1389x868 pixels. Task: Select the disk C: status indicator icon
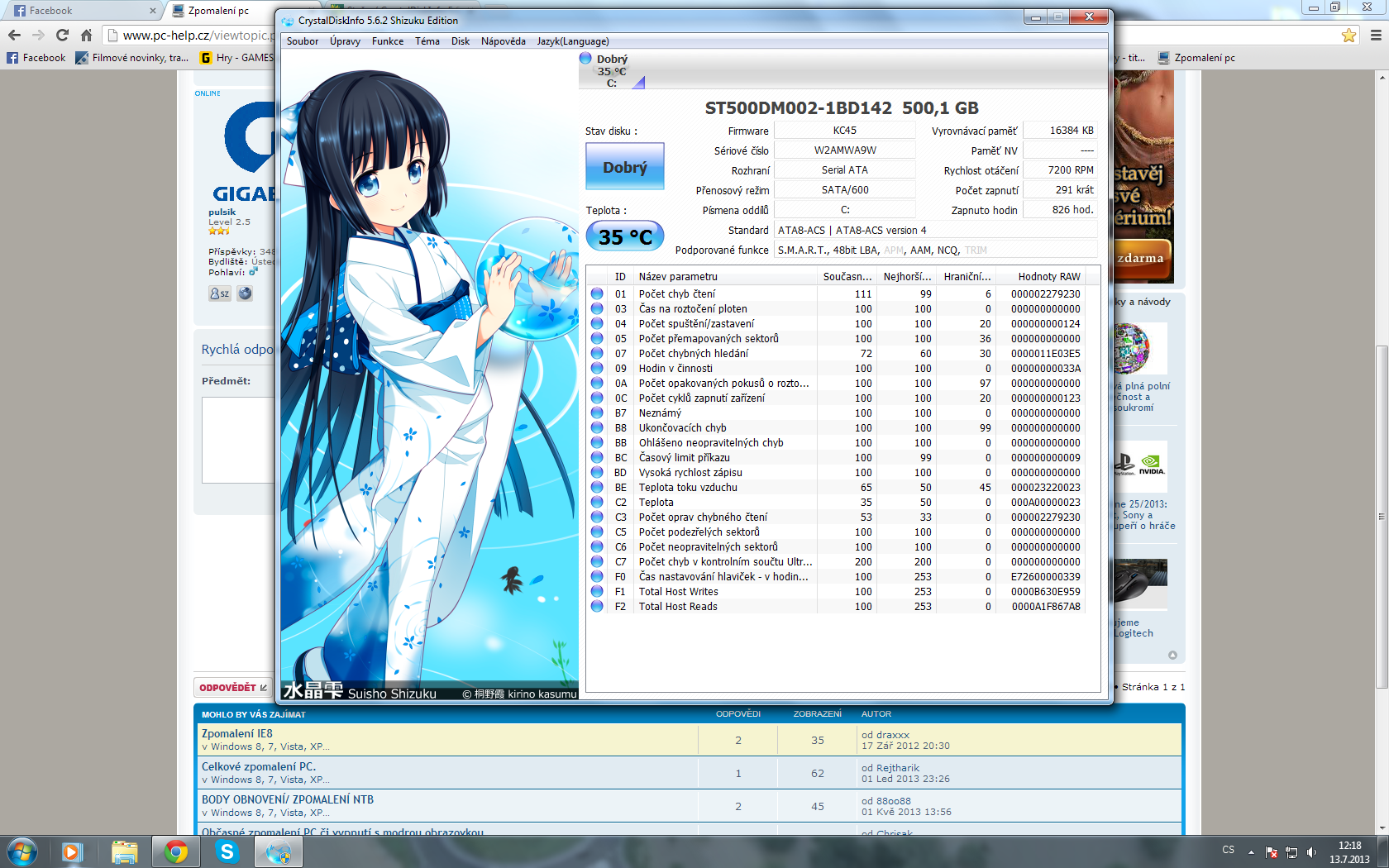click(585, 59)
